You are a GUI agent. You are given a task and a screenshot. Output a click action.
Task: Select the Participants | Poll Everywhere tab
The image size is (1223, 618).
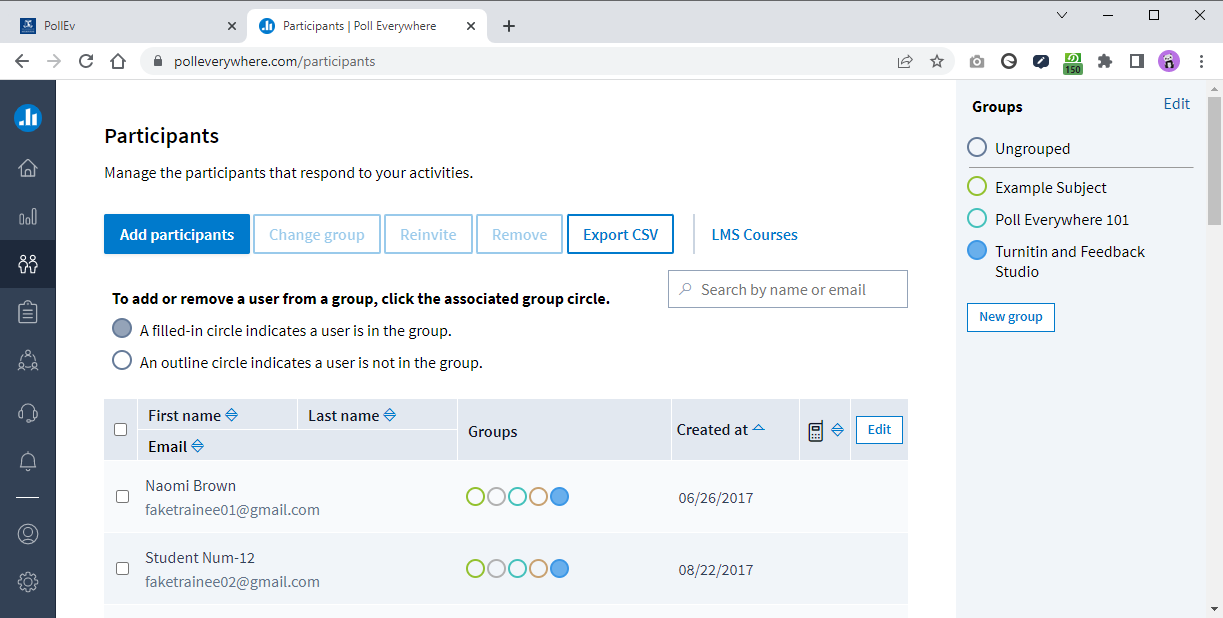(x=367, y=26)
